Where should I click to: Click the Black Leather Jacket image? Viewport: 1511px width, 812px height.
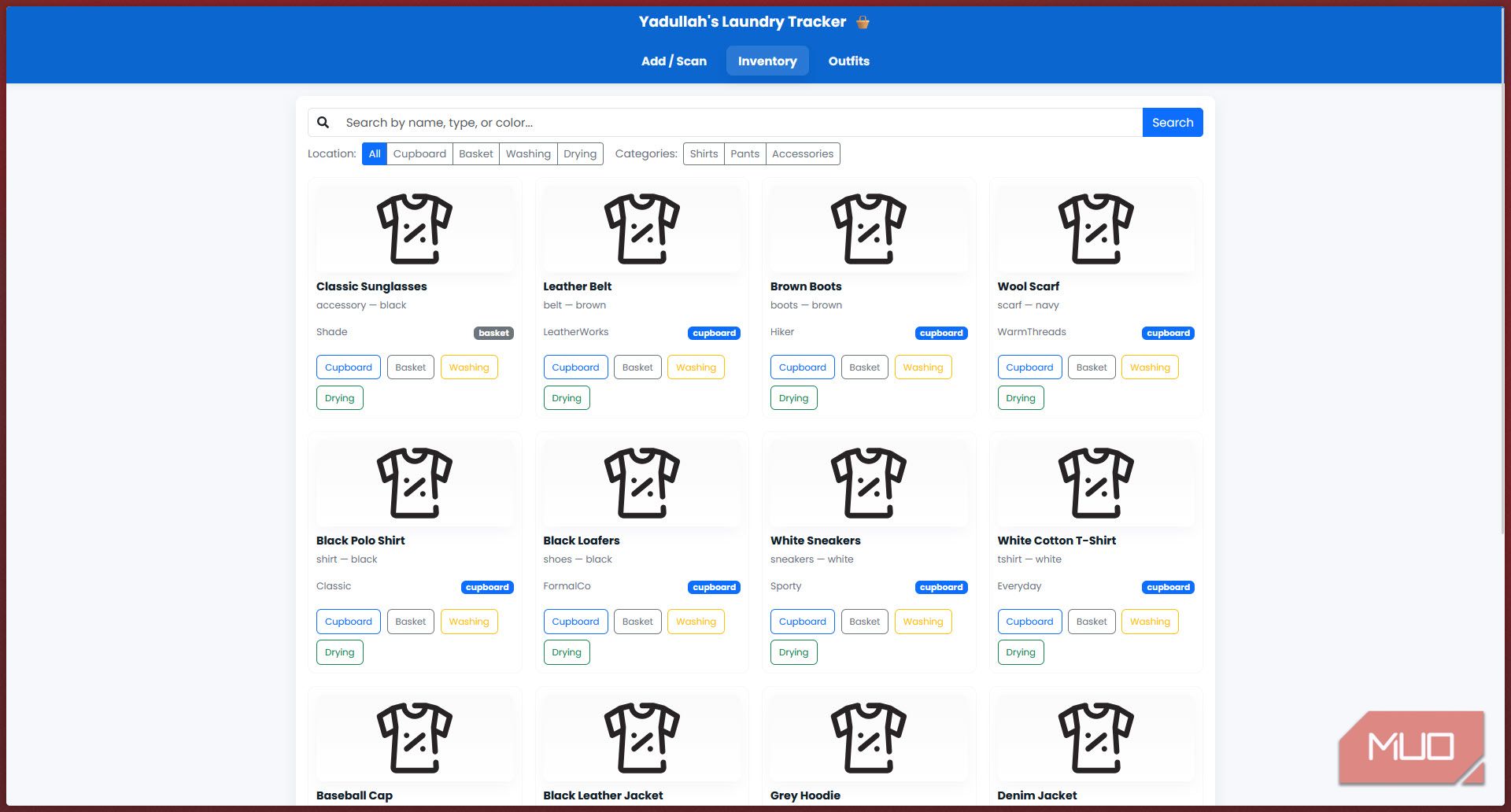641,737
